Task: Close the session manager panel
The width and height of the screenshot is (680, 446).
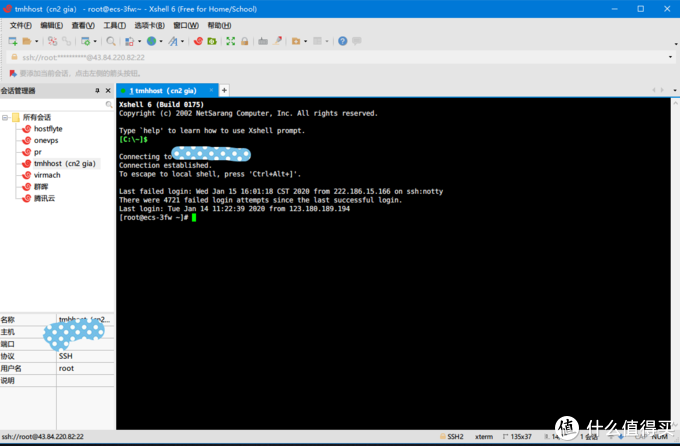Action: [x=108, y=90]
